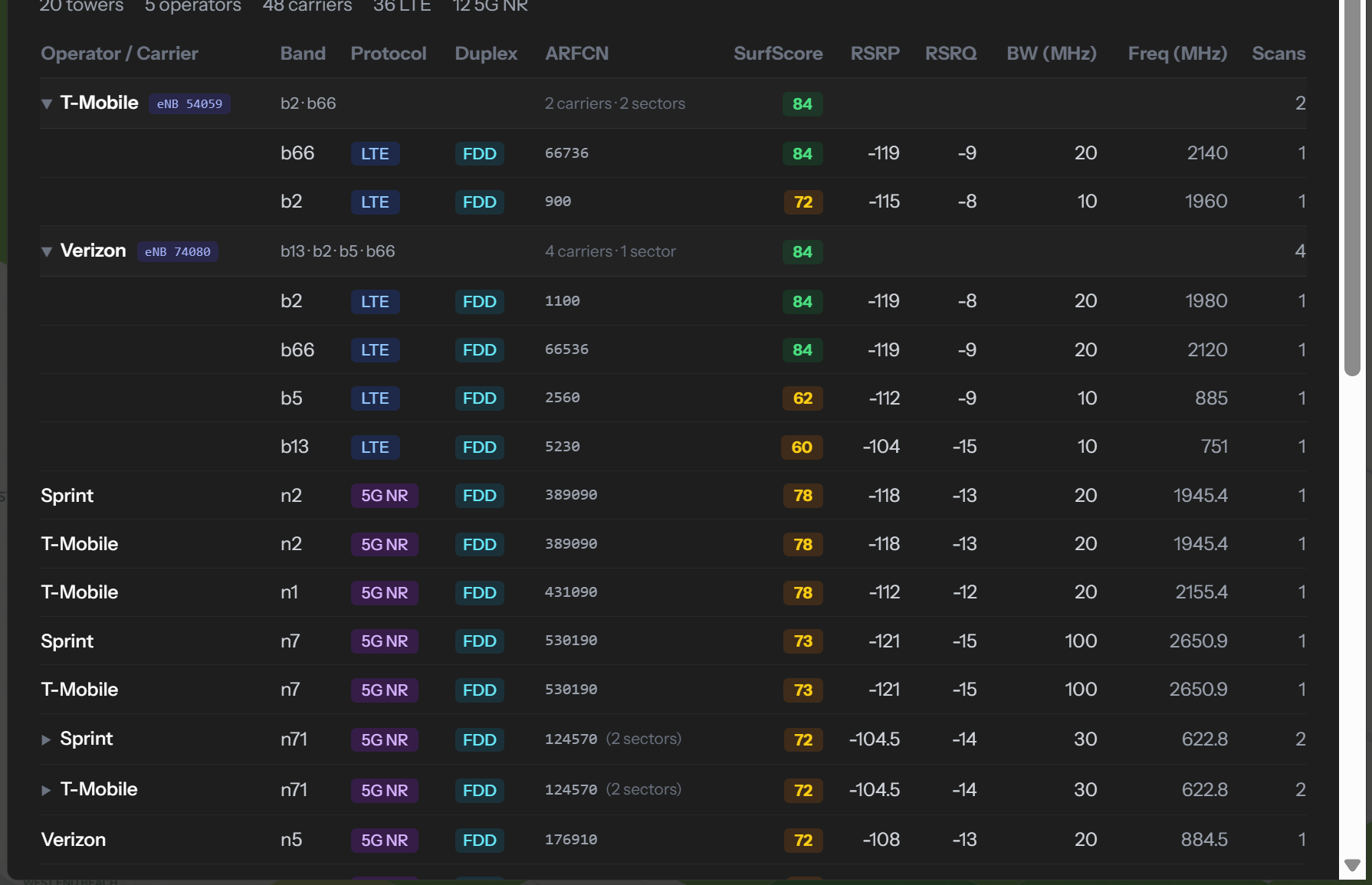Viewport: 1372px width, 885px height.
Task: Click the eNB 54059 badge
Action: tap(189, 103)
